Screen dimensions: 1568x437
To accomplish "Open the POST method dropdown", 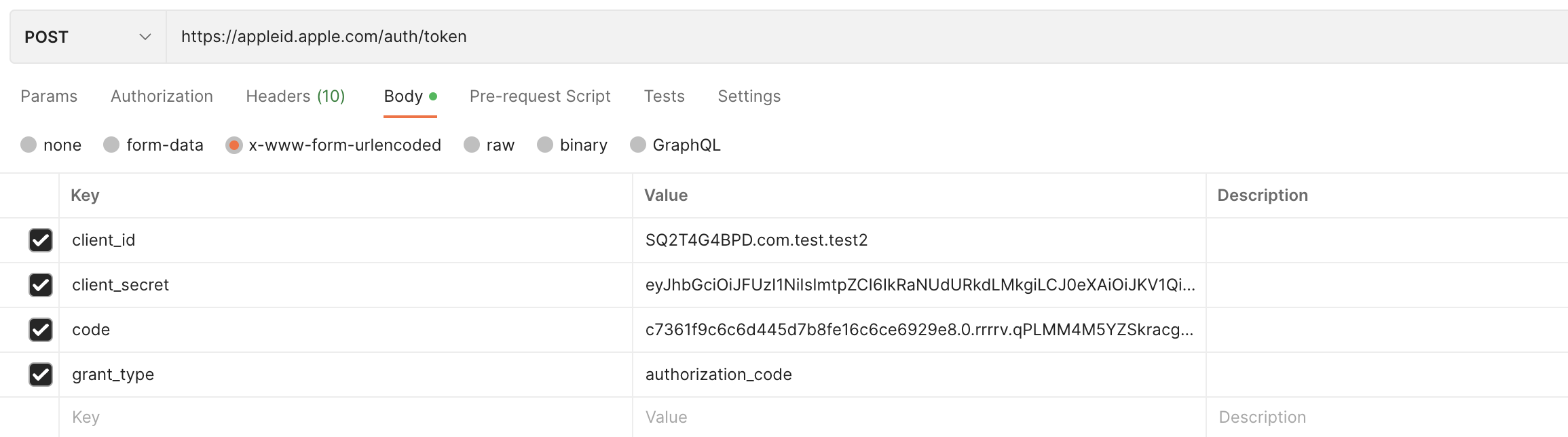I will point(88,37).
